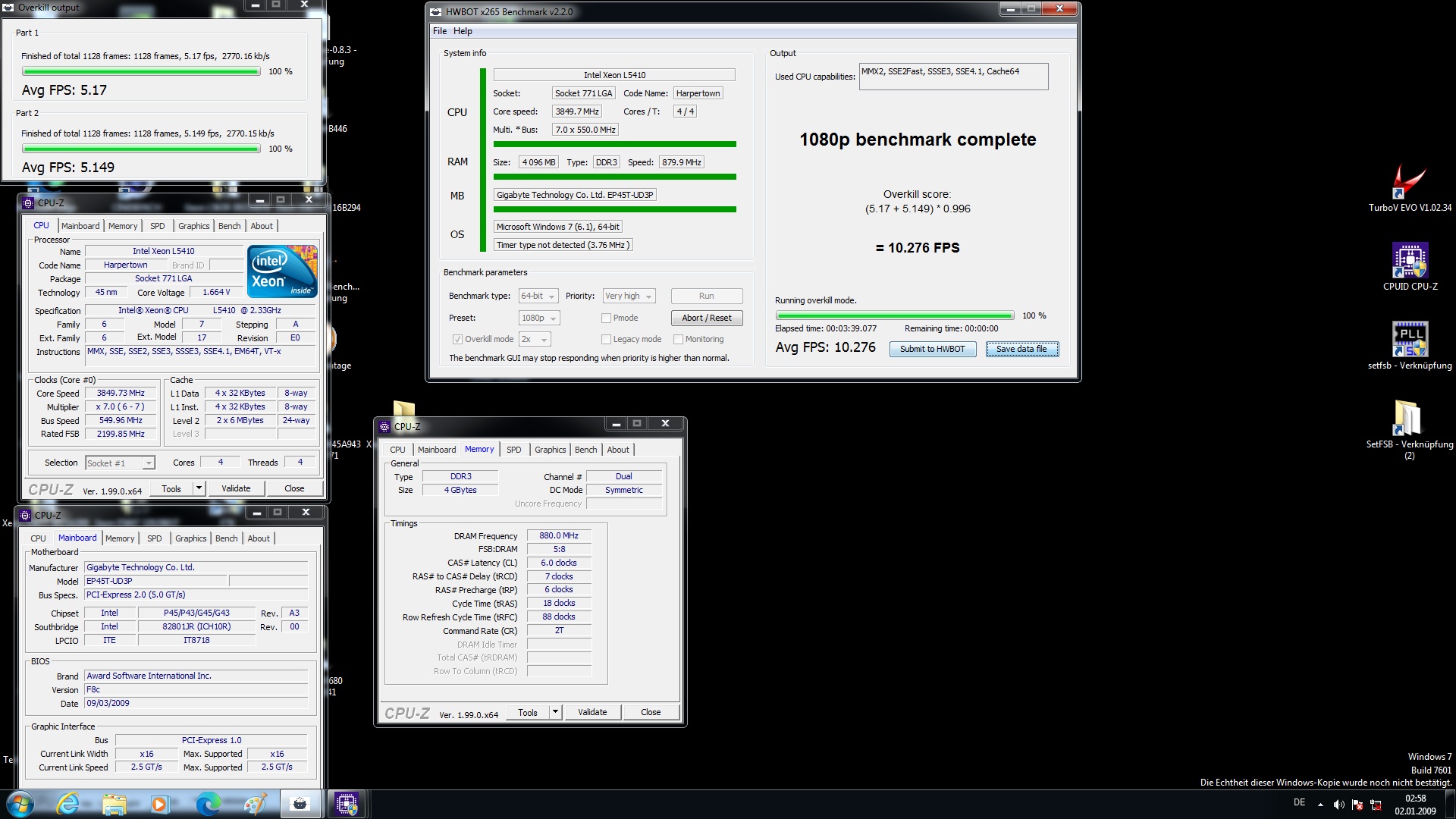1456x819 pixels.
Task: Expand Tools arrow in CPU-Z Memory window
Action: 555,712
